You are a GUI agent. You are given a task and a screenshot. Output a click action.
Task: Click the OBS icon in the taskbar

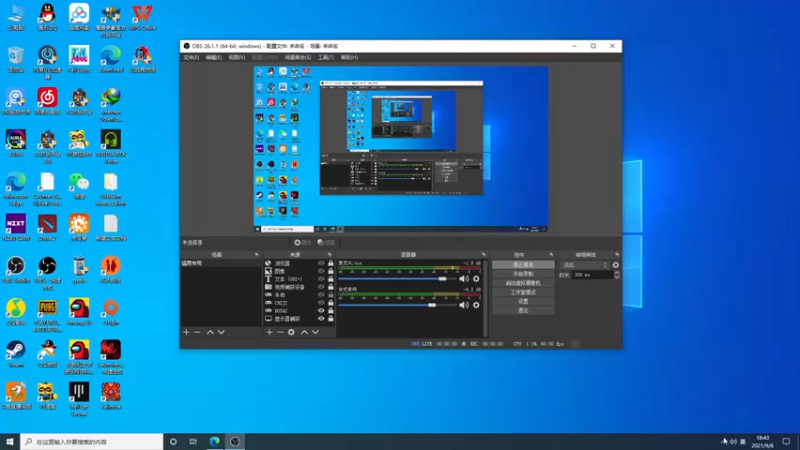pos(235,442)
